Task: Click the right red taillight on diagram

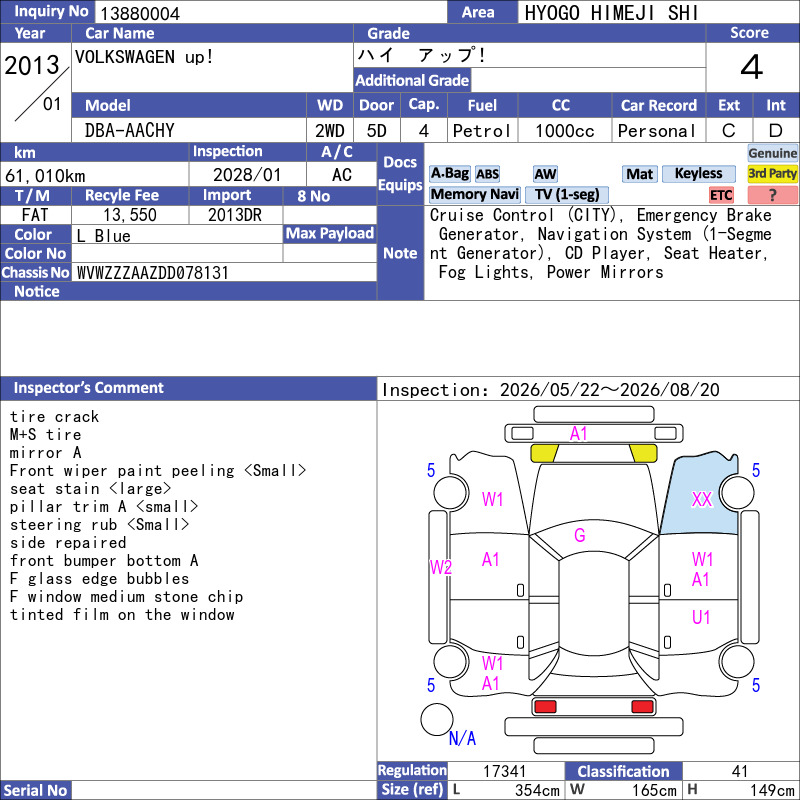Action: pyautogui.click(x=642, y=707)
